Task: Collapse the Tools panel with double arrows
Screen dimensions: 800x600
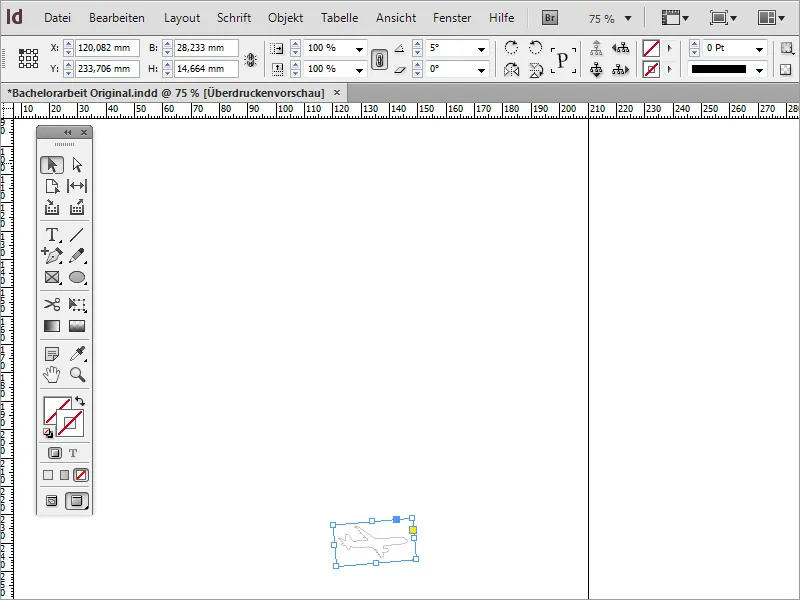Action: [x=67, y=133]
